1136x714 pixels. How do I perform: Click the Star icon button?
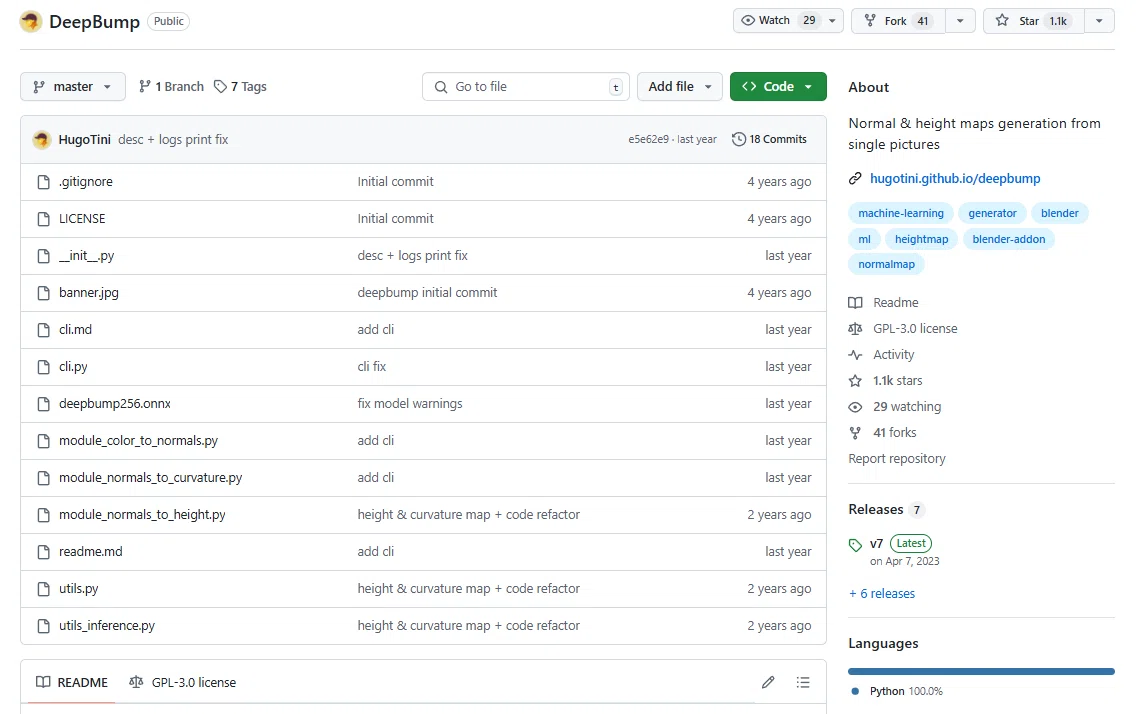tap(1002, 20)
